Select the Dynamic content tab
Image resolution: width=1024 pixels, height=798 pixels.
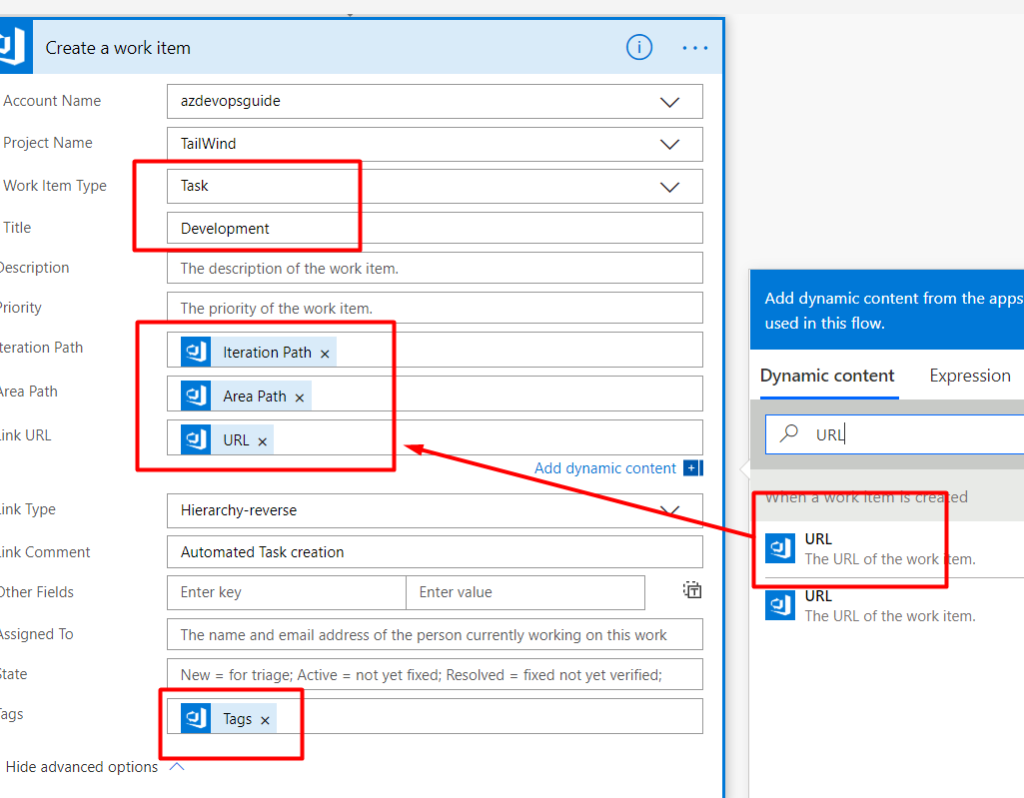pos(827,376)
